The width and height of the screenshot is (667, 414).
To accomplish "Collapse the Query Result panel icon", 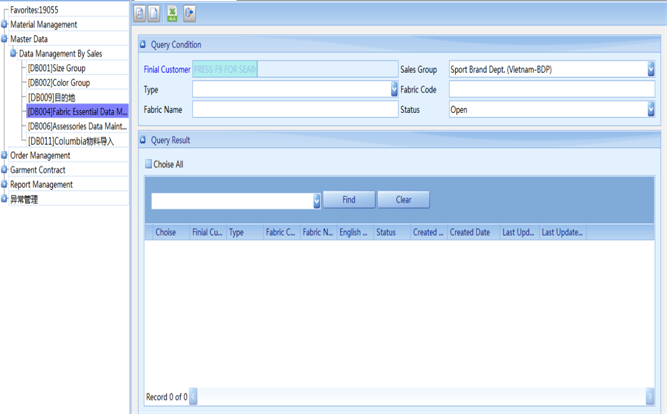I will [x=143, y=141].
